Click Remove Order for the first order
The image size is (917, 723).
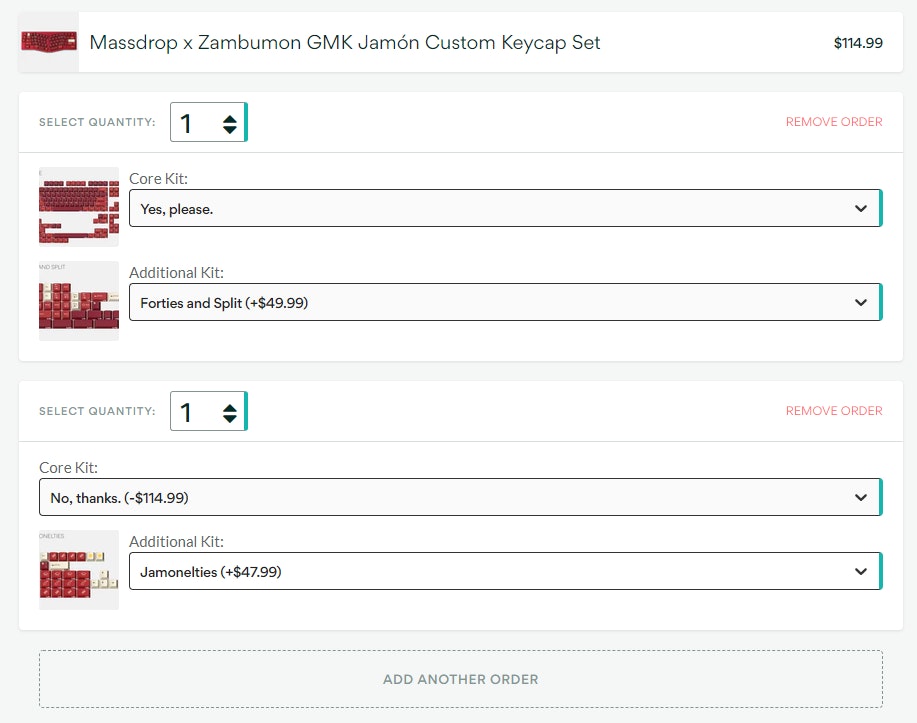coord(833,122)
